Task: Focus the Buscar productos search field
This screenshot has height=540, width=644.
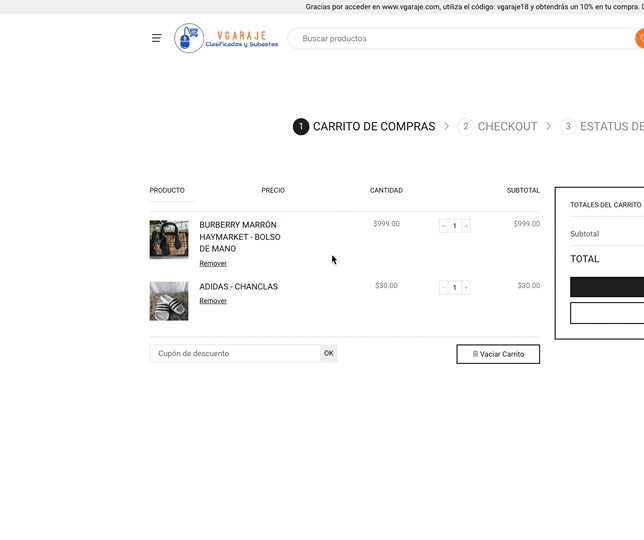Action: [460, 39]
